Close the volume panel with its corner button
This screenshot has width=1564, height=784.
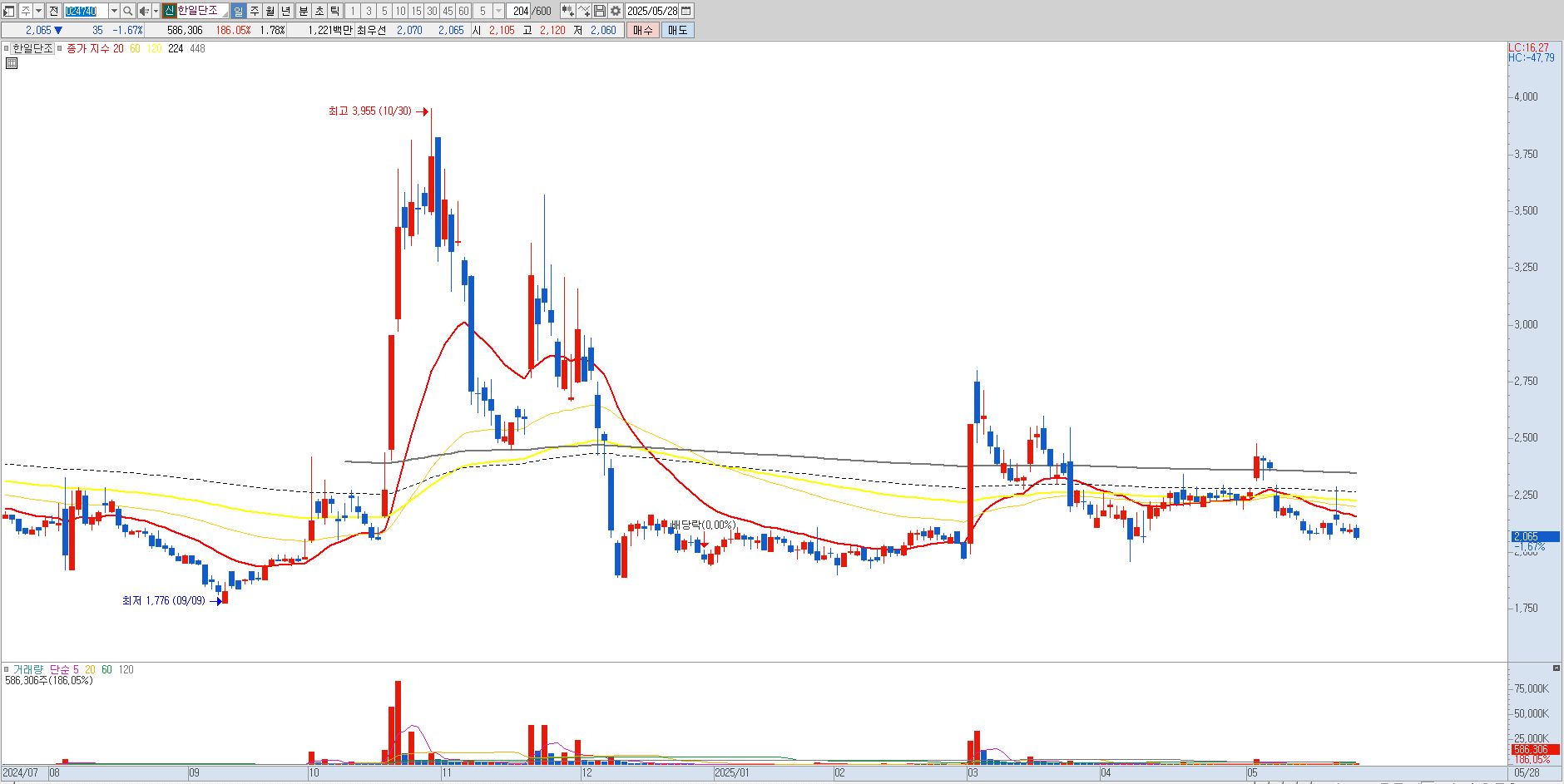click(1557, 668)
